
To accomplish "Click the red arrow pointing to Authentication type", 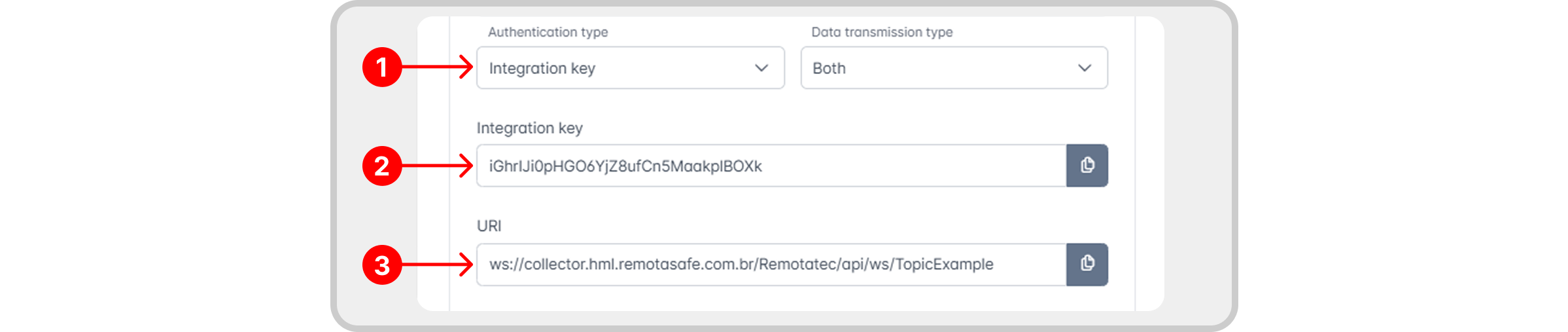I will [437, 67].
